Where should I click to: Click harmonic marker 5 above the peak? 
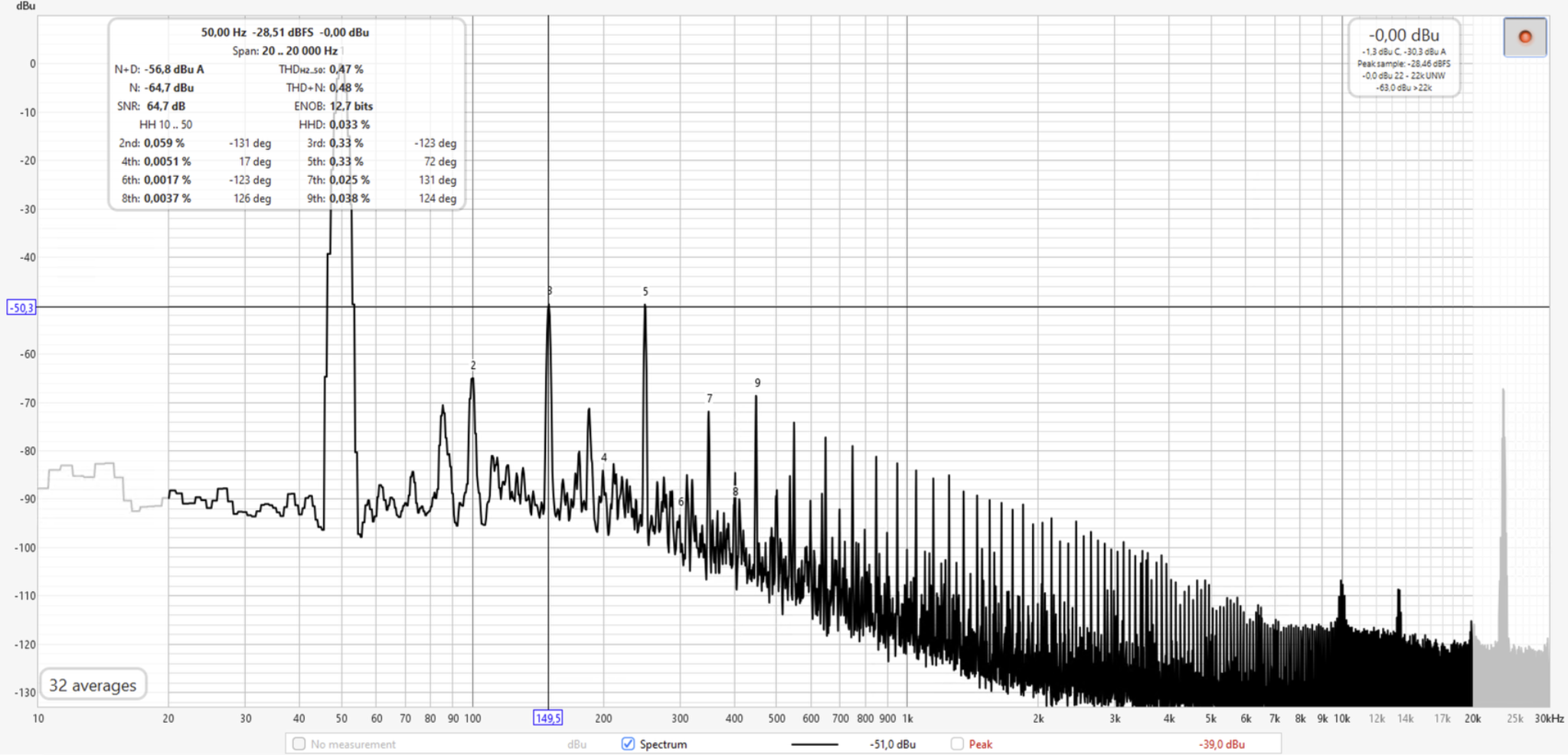coord(645,291)
